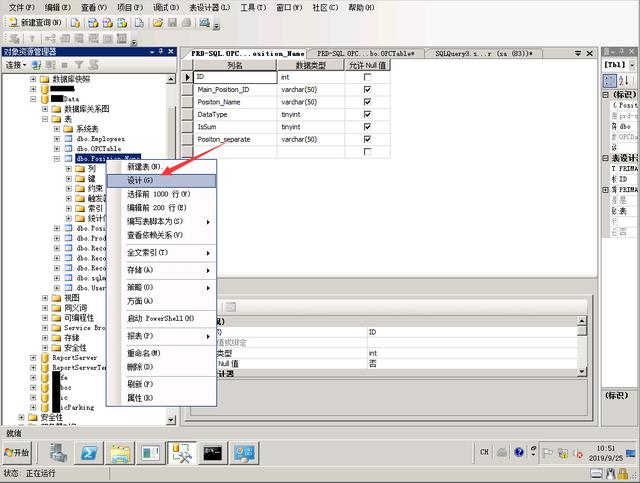Expand the dbo.Employees table node
640x483 pixels.
(x=57, y=139)
